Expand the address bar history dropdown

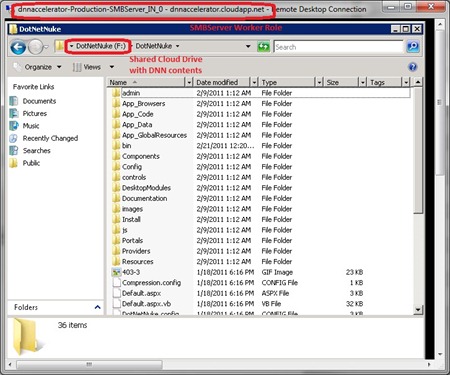(x=248, y=46)
